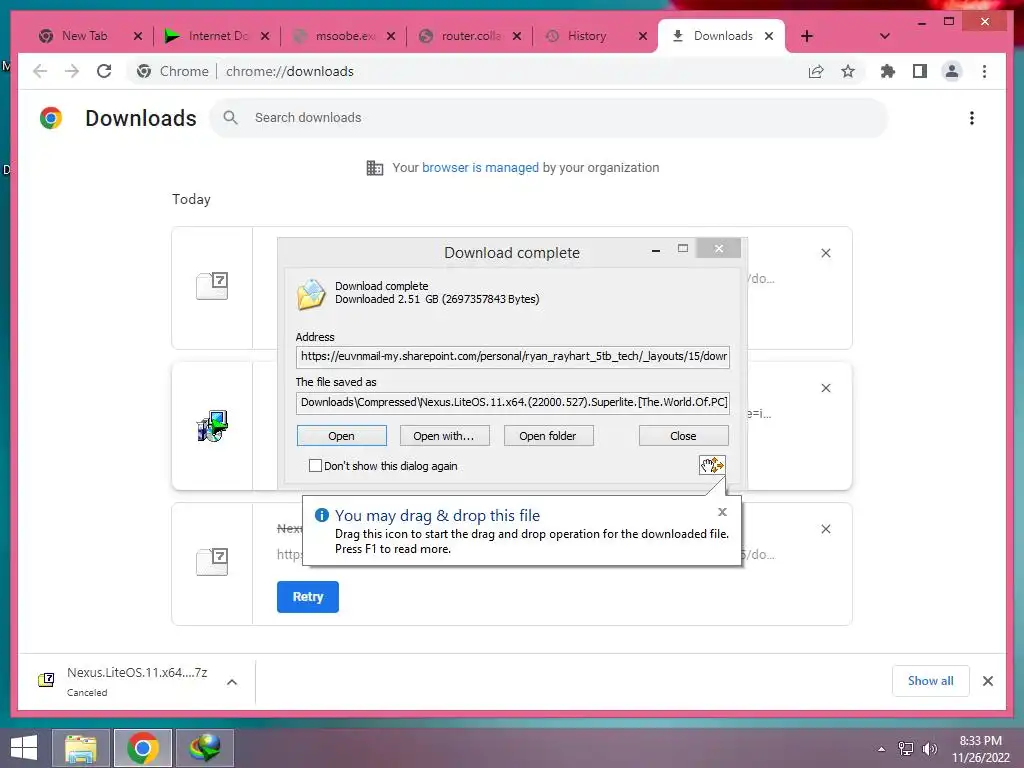Click the share page icon in address bar
The height and width of the screenshot is (768, 1024).
(816, 71)
